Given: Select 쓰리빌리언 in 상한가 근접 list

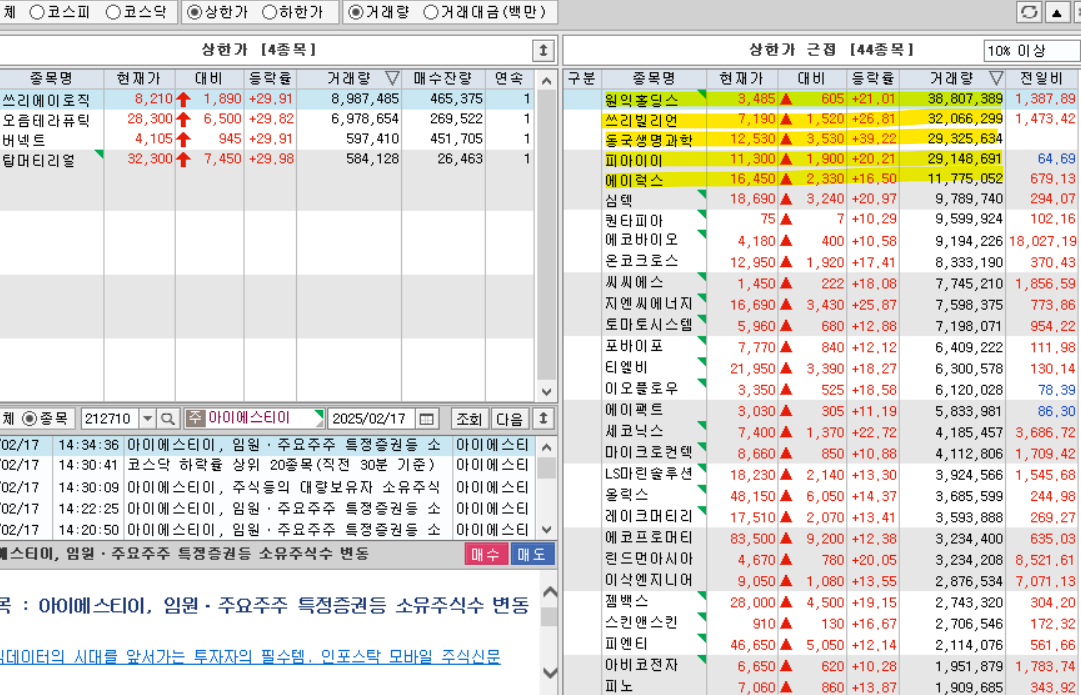Looking at the screenshot, I should [x=822, y=119].
